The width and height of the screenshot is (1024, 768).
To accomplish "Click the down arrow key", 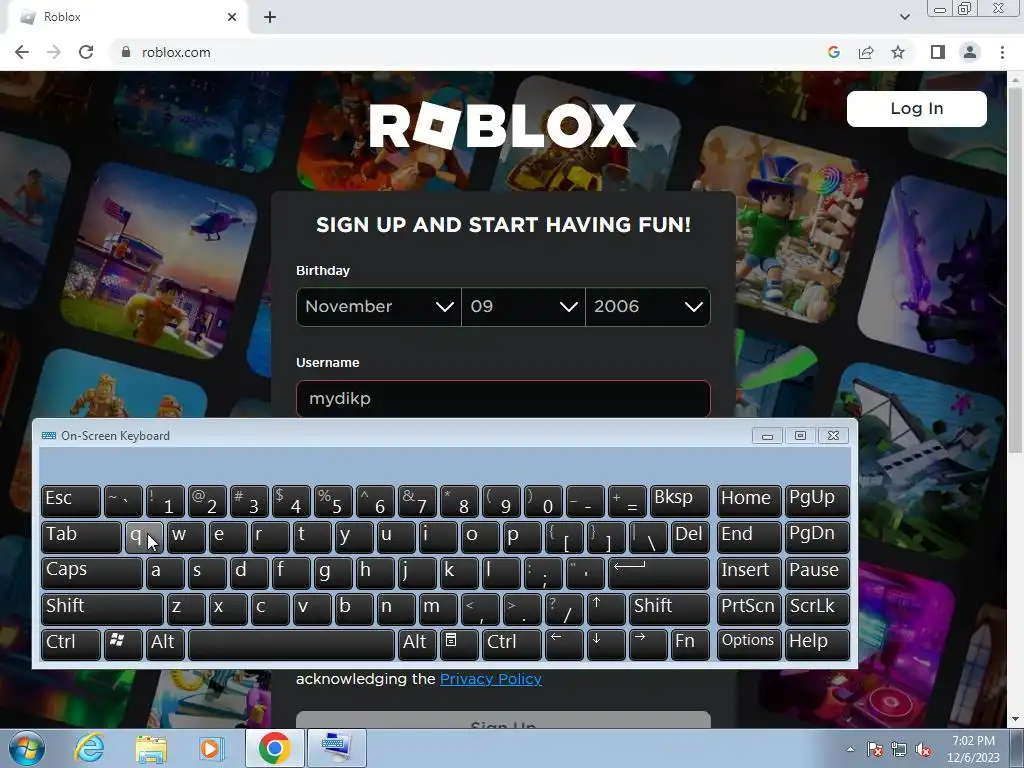I will click(x=606, y=644).
